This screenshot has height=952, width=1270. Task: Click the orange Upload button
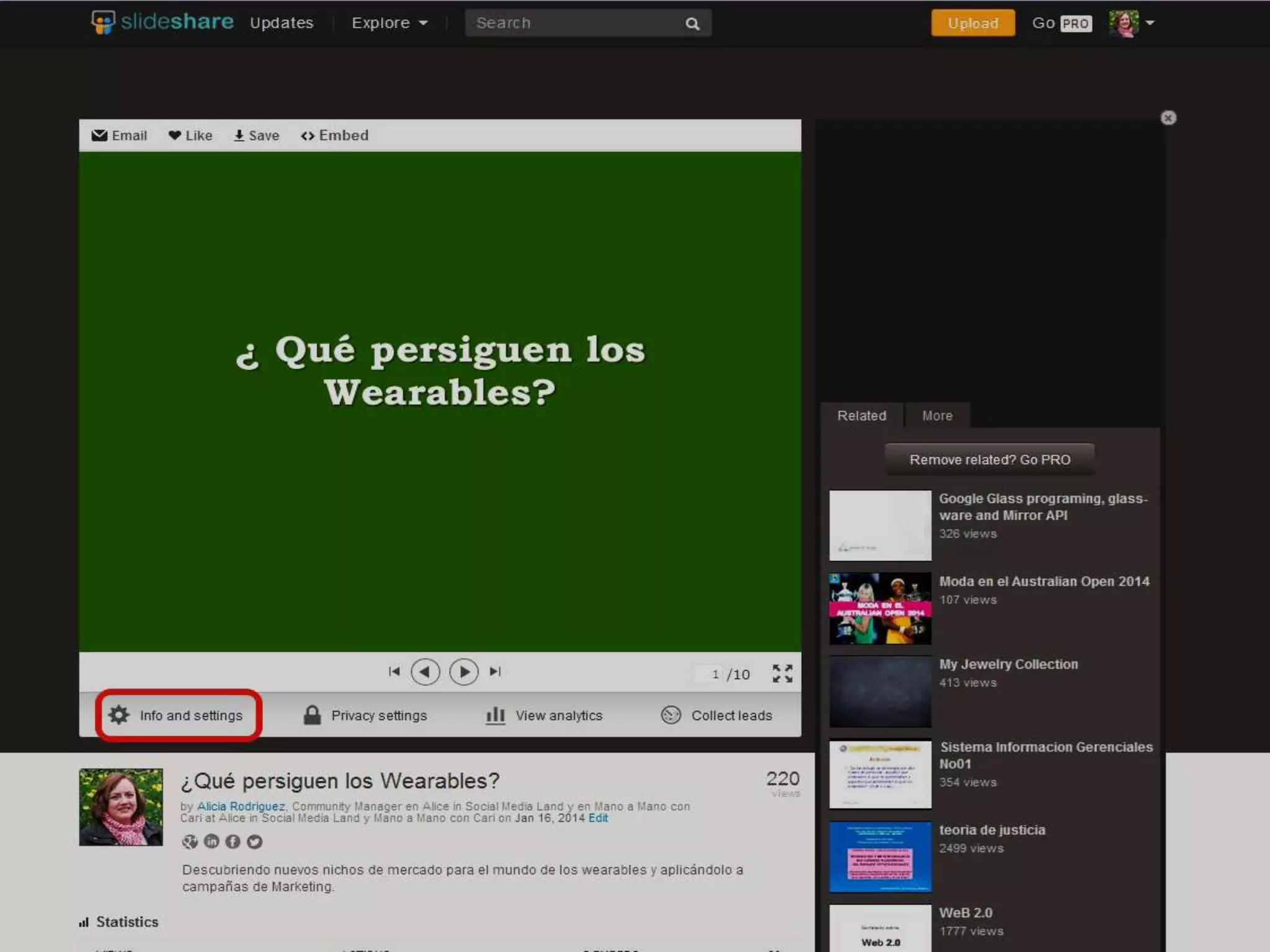point(972,23)
